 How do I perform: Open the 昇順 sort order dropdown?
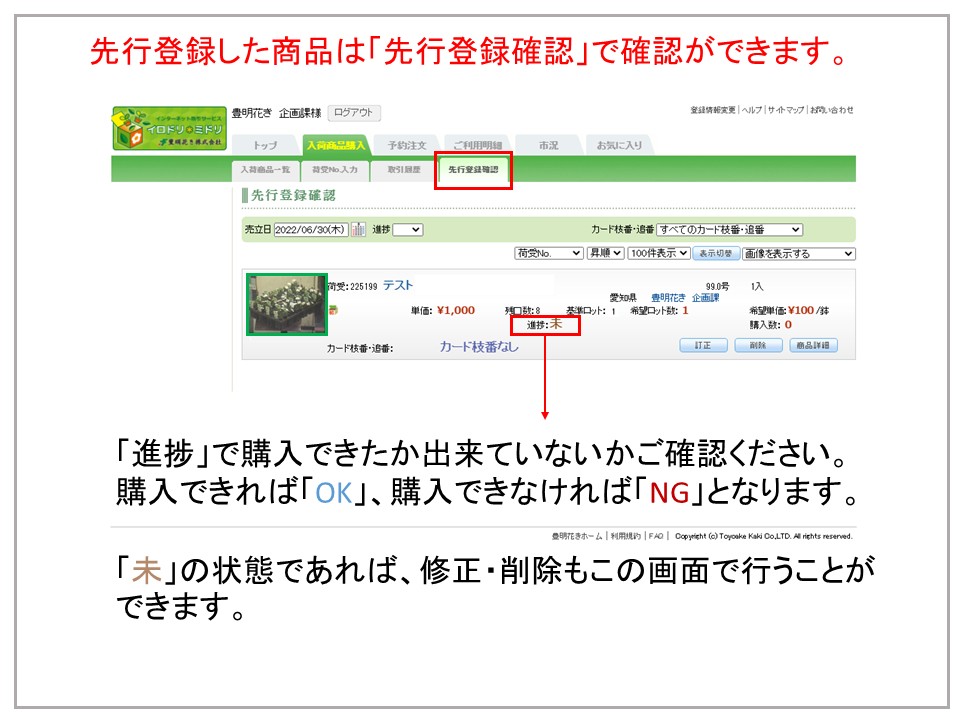point(605,254)
